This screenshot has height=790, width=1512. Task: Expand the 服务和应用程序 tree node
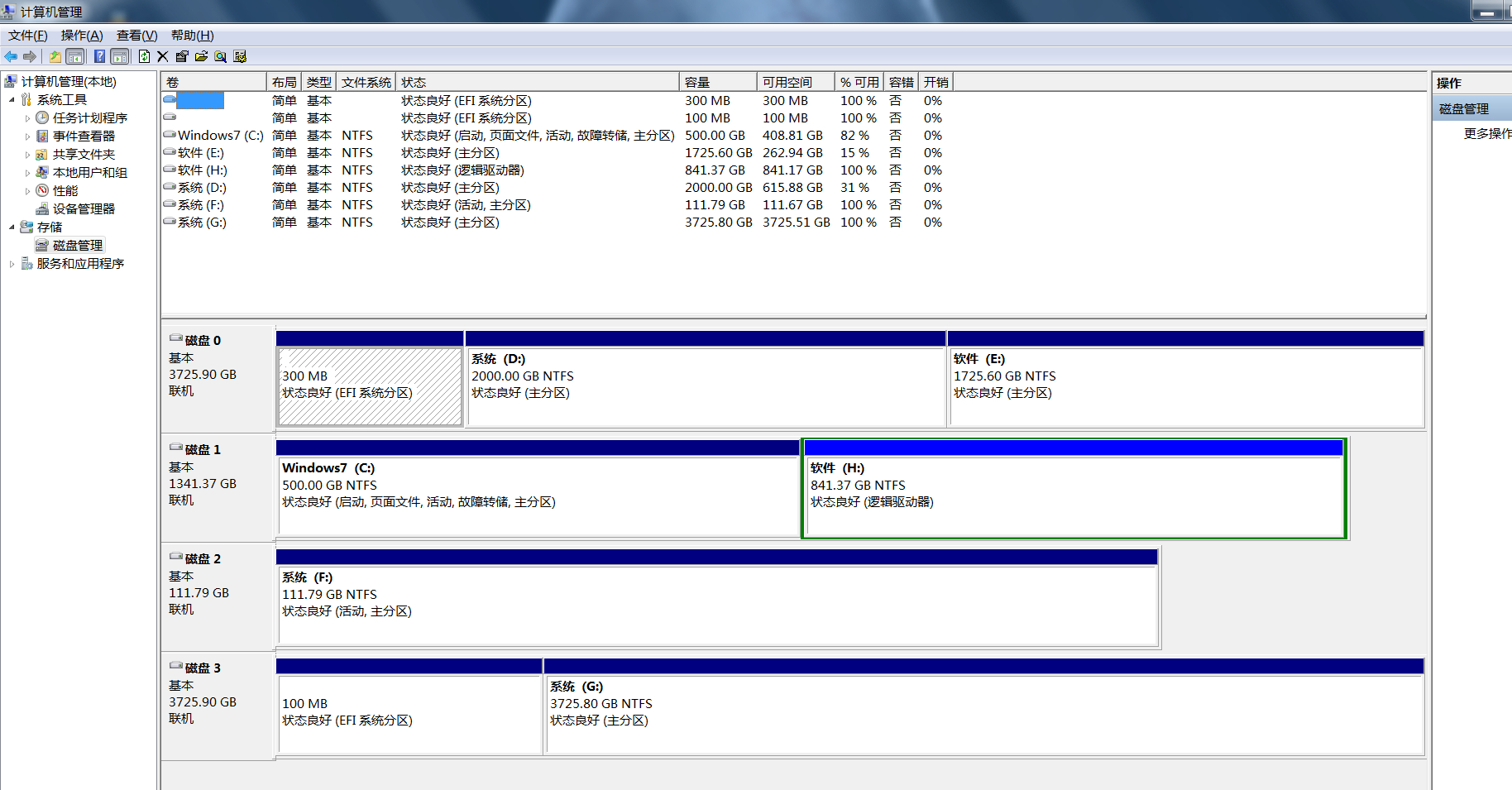click(12, 264)
